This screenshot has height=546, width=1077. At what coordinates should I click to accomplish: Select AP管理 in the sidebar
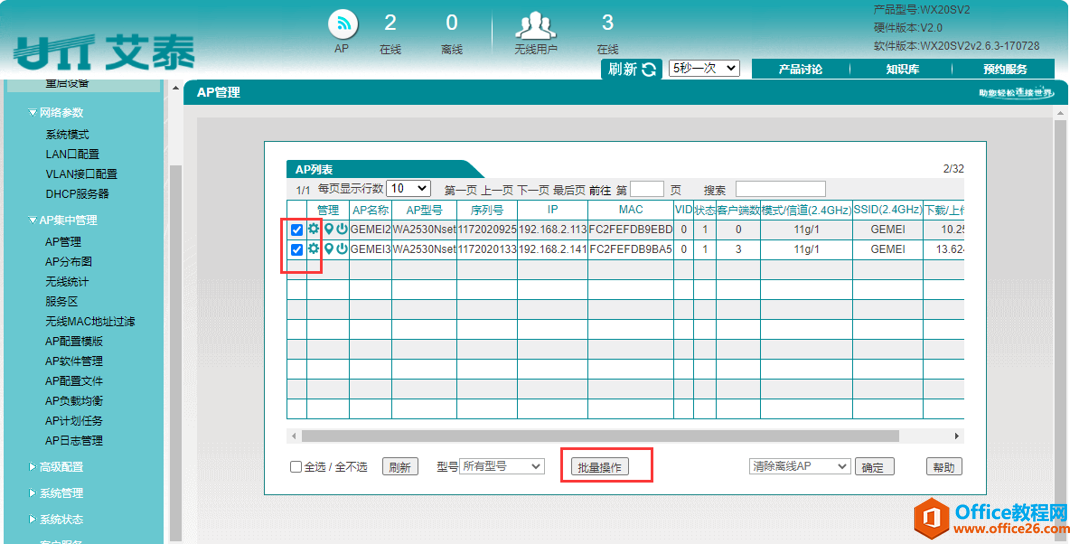point(63,242)
